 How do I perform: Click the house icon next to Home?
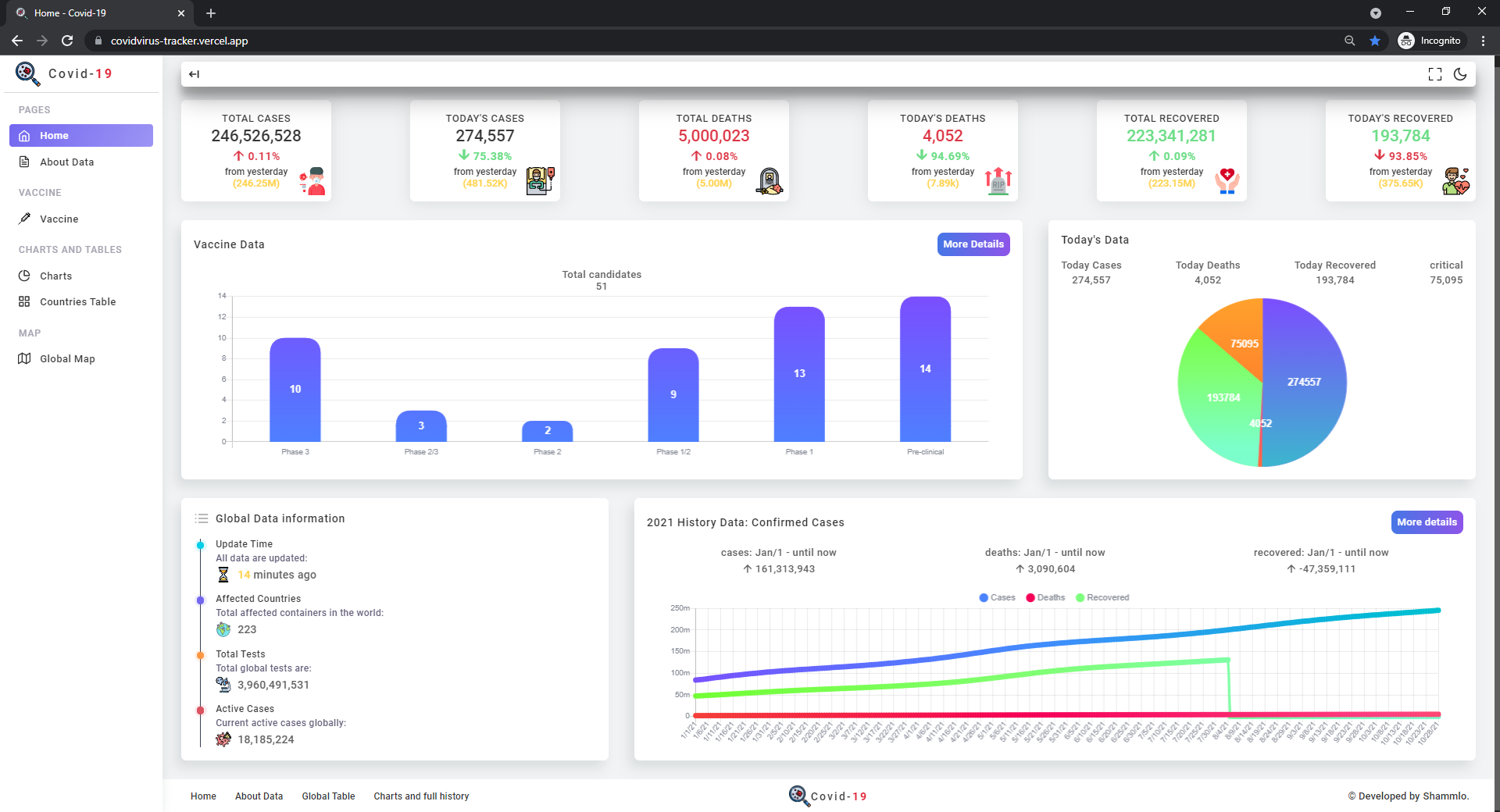(x=24, y=136)
